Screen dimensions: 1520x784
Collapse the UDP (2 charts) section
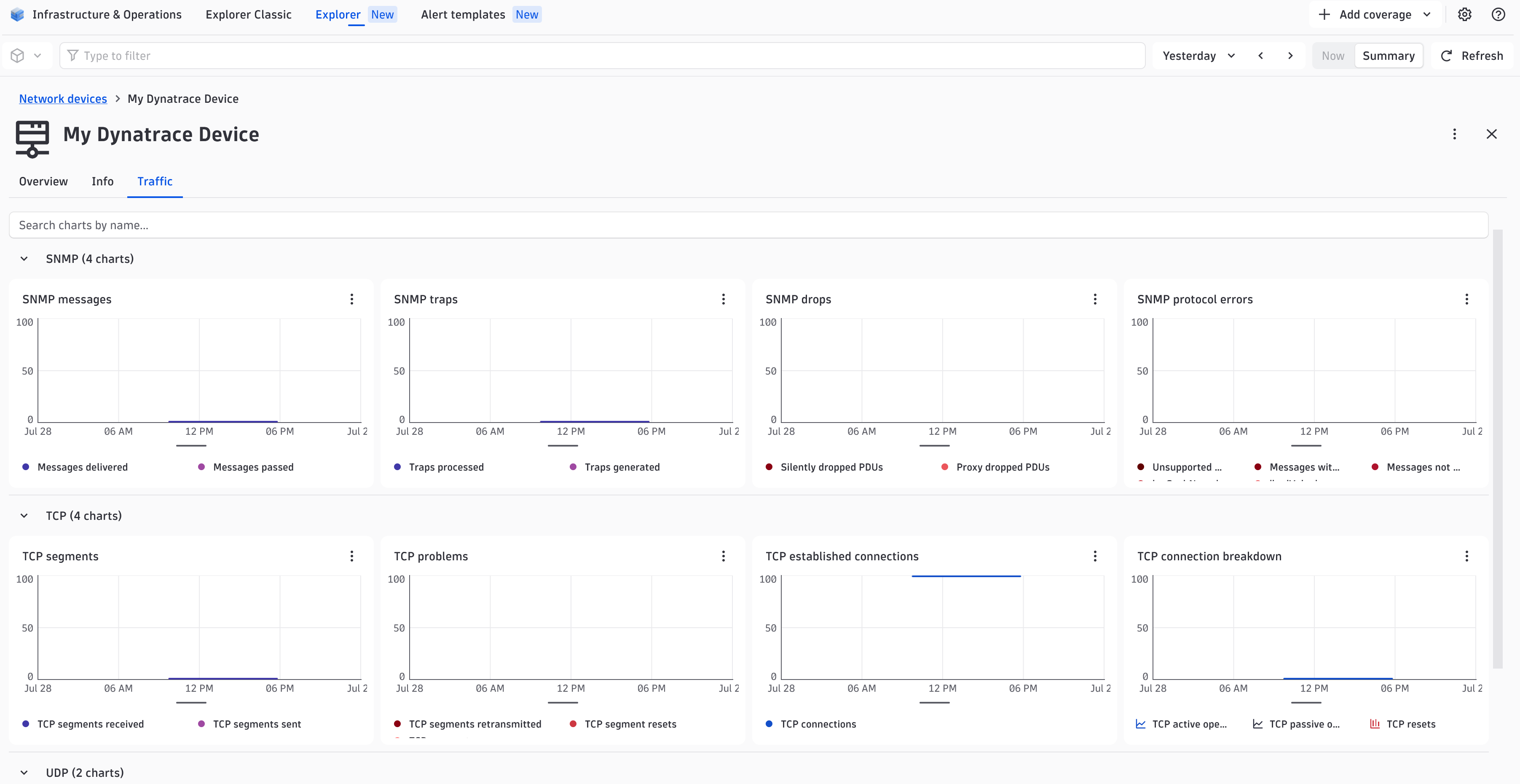pos(24,773)
